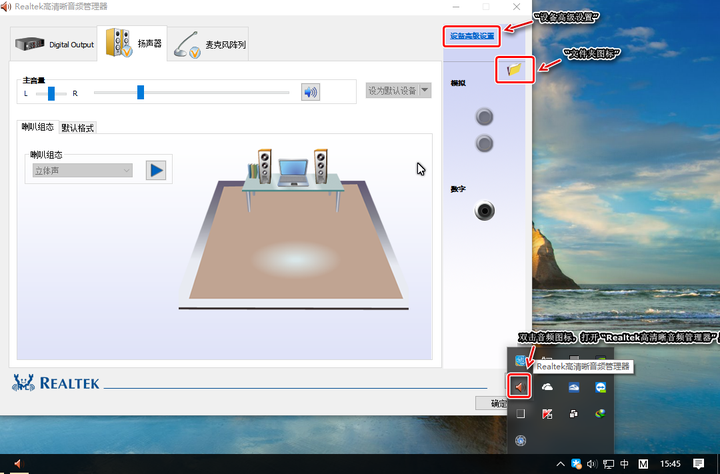Select the lower analog jack circle

[x=484, y=144]
